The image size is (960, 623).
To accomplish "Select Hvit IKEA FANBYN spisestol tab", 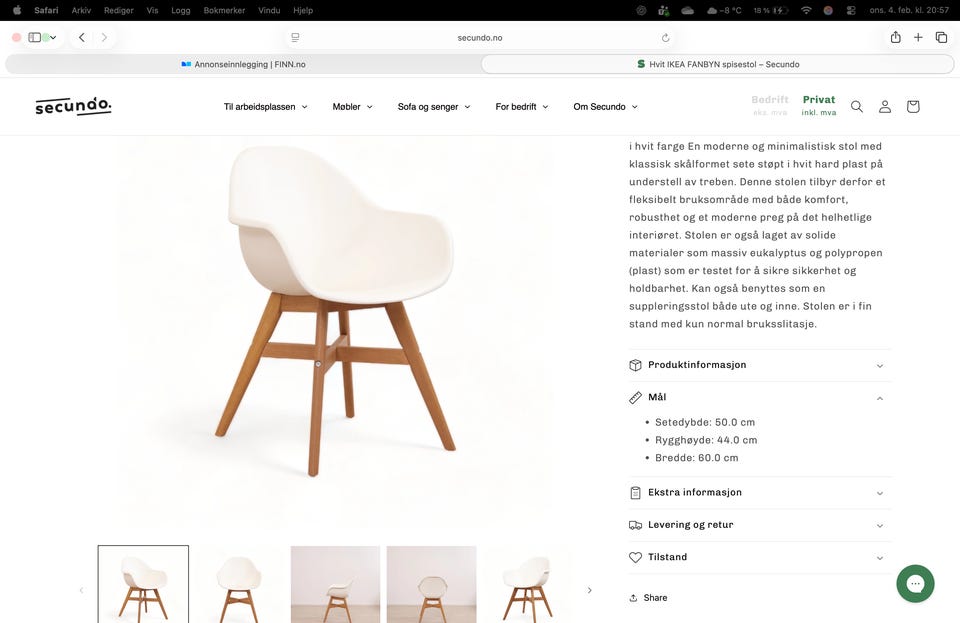I will [x=718, y=64].
